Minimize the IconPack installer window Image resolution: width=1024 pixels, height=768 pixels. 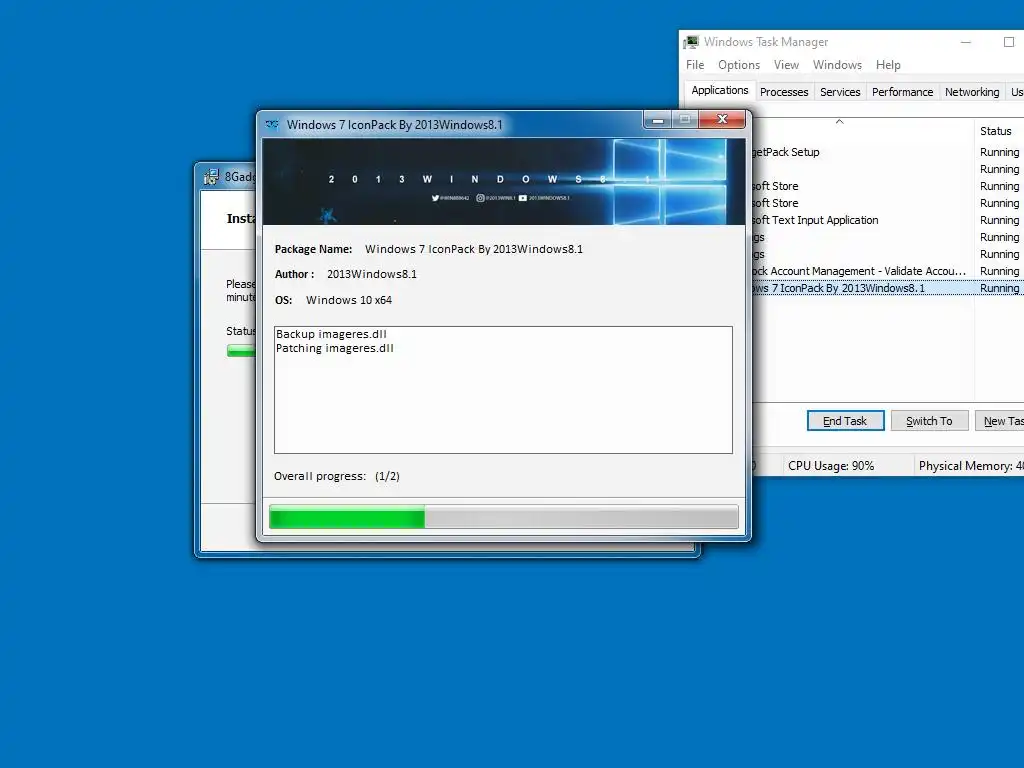(x=658, y=120)
